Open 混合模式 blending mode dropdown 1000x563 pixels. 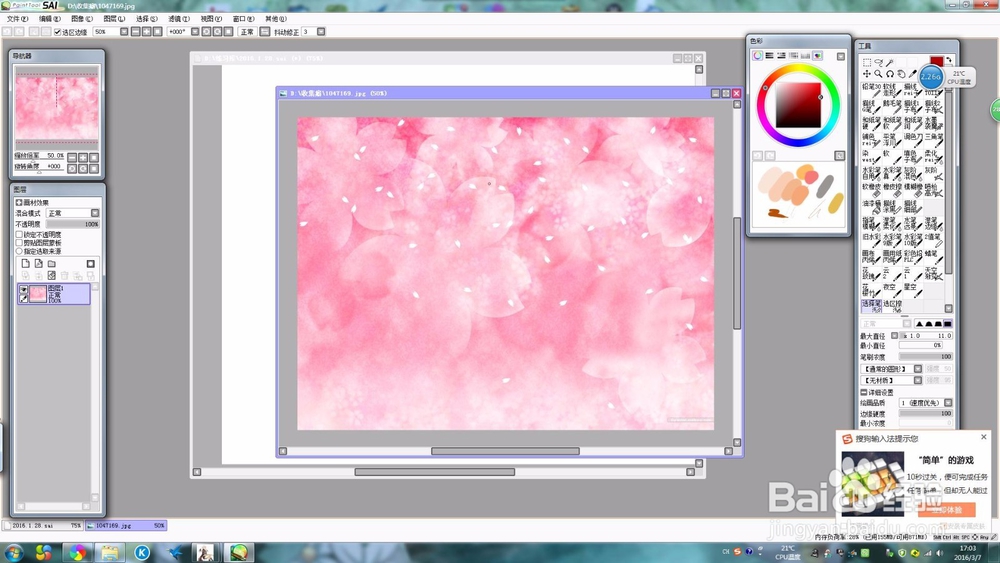tap(95, 213)
